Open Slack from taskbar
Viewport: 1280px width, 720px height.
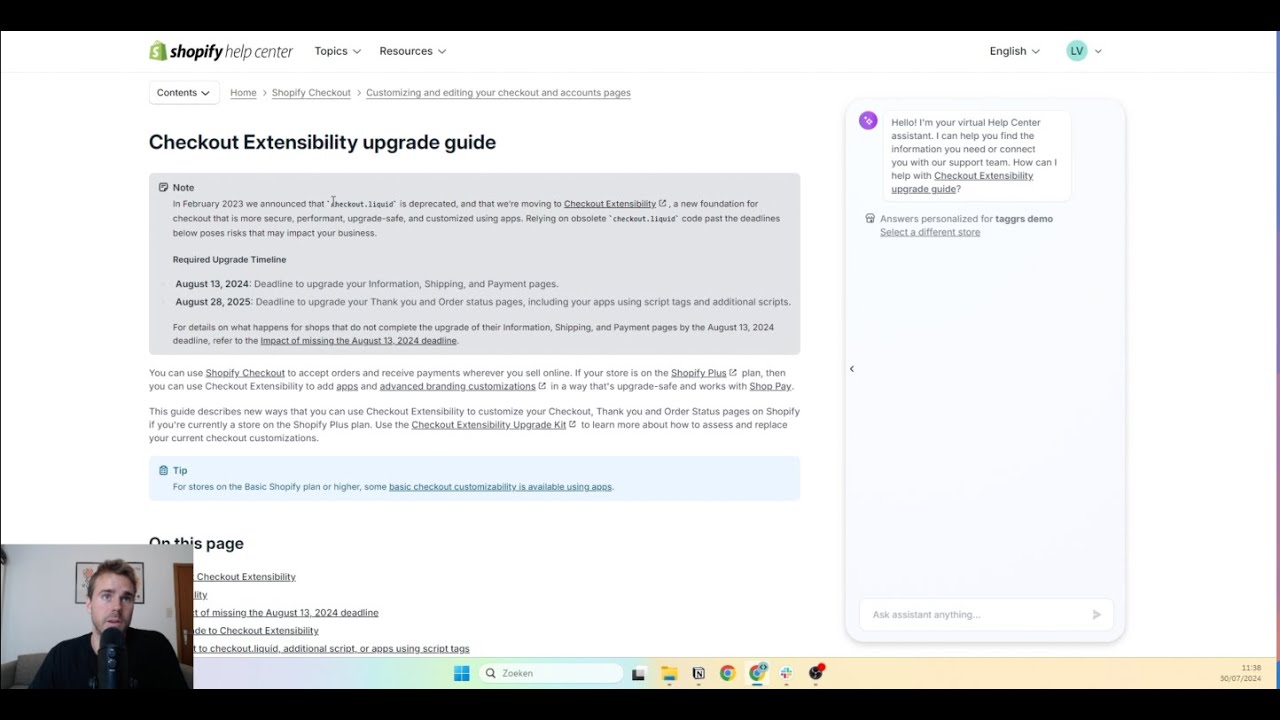tap(787, 673)
